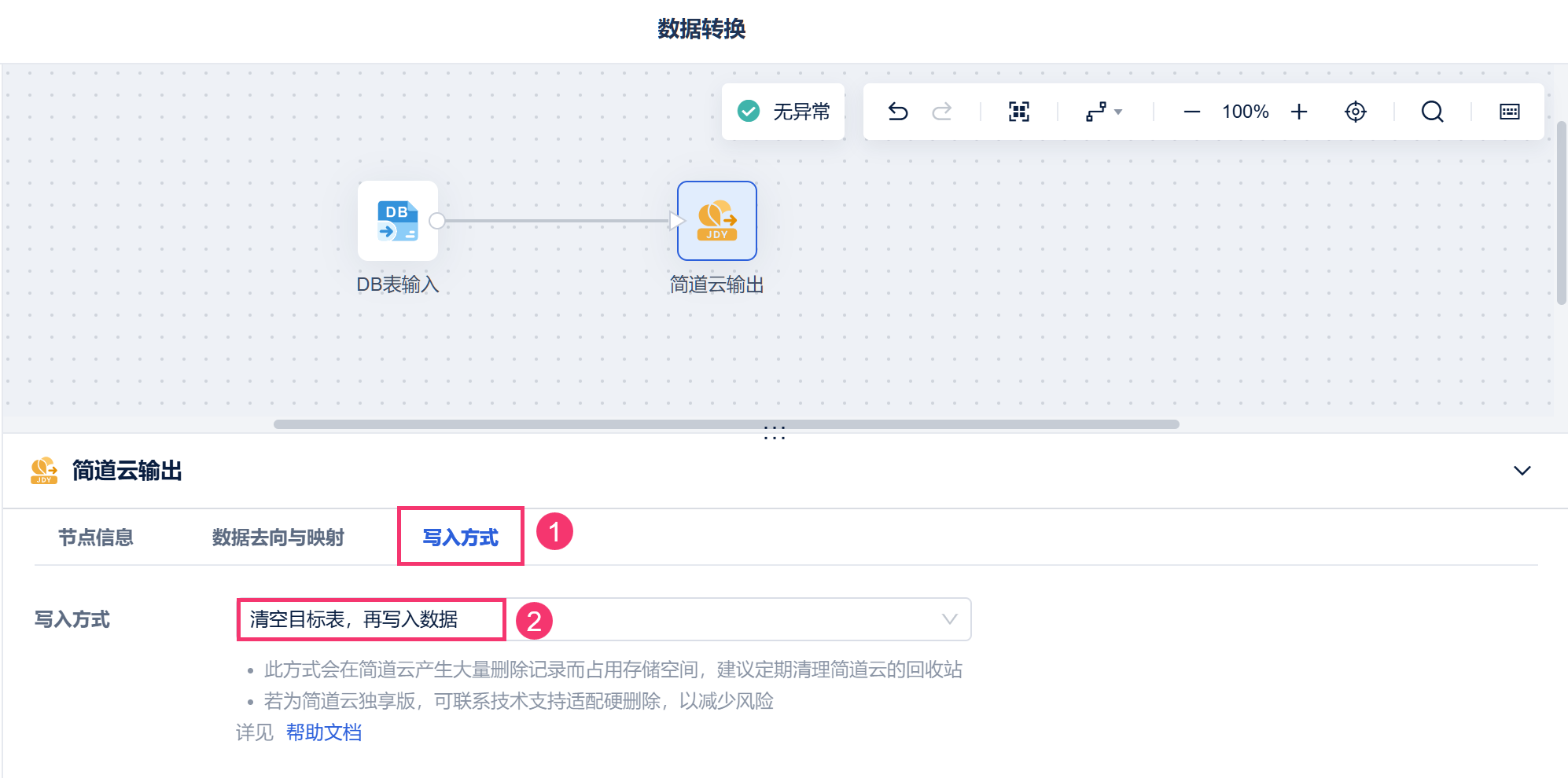Screen dimensions: 1568x778
Task: Click the locate center target icon
Action: [x=1356, y=112]
